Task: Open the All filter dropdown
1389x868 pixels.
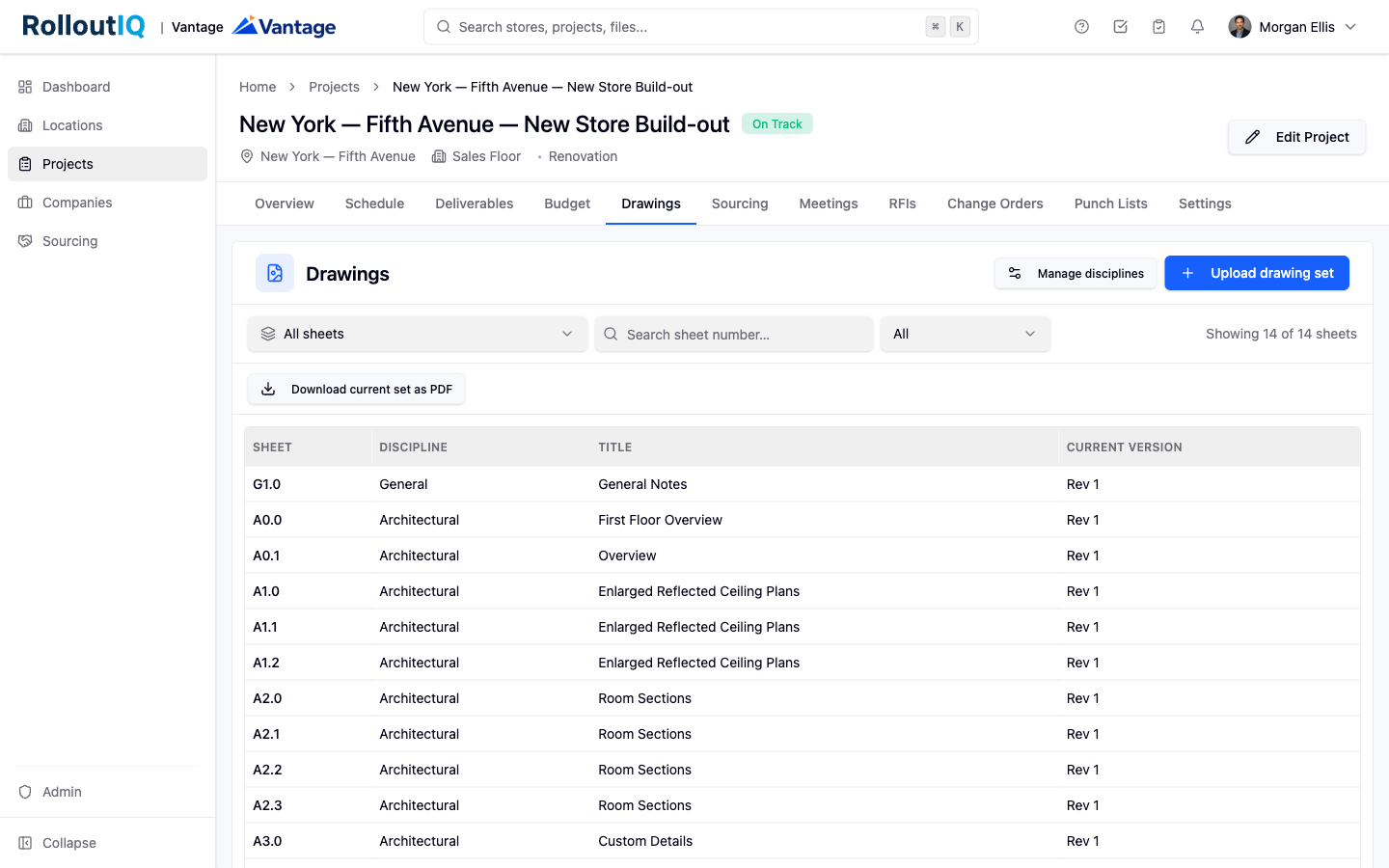Action: (x=965, y=334)
